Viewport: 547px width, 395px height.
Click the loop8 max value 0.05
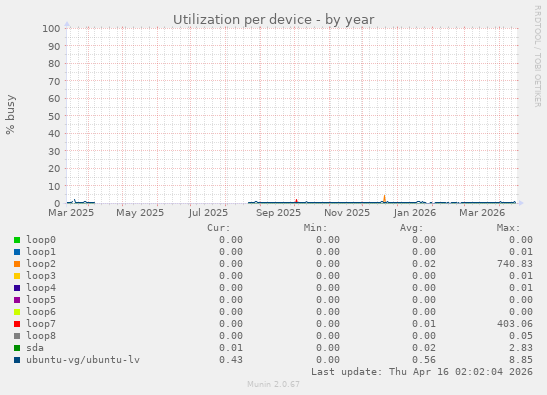coord(521,336)
